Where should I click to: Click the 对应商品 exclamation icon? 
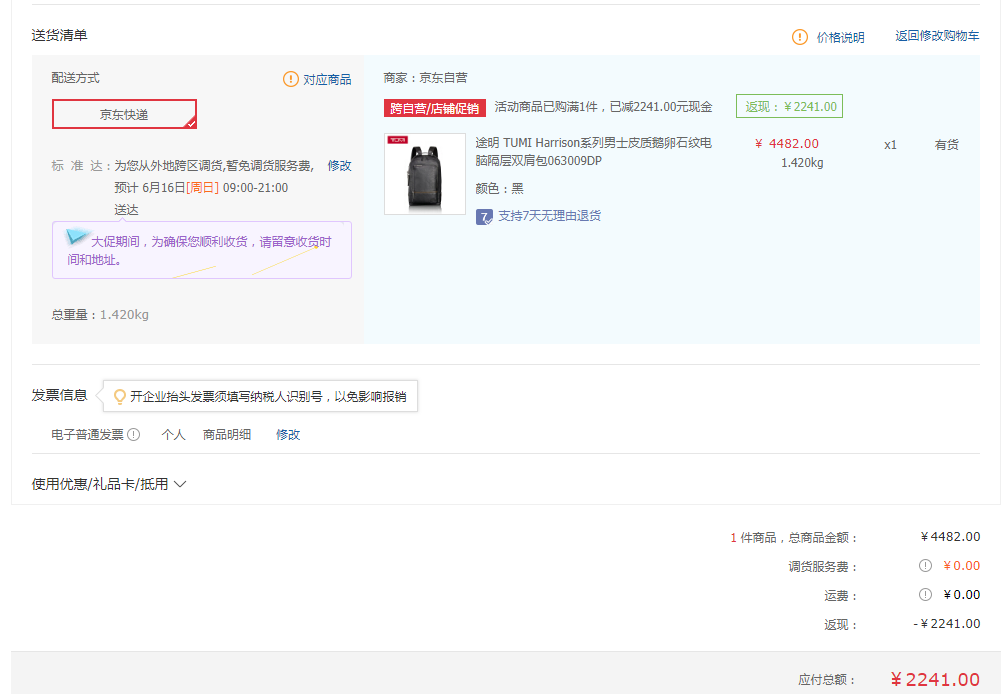pyautogui.click(x=290, y=79)
